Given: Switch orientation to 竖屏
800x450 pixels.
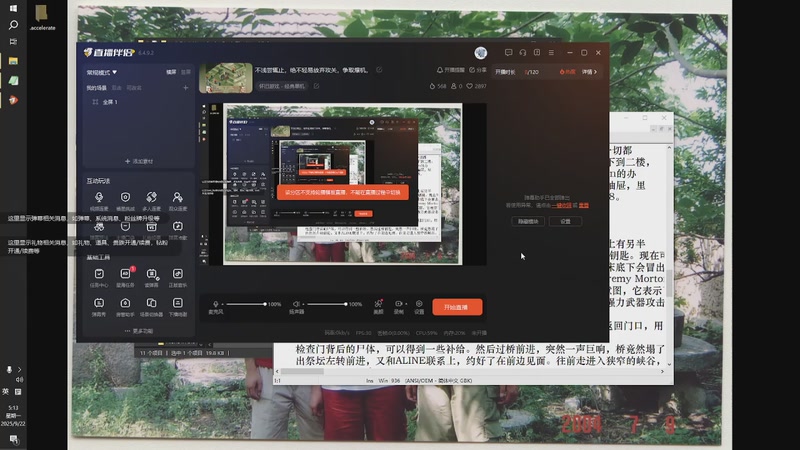Looking at the screenshot, I should (x=186, y=72).
